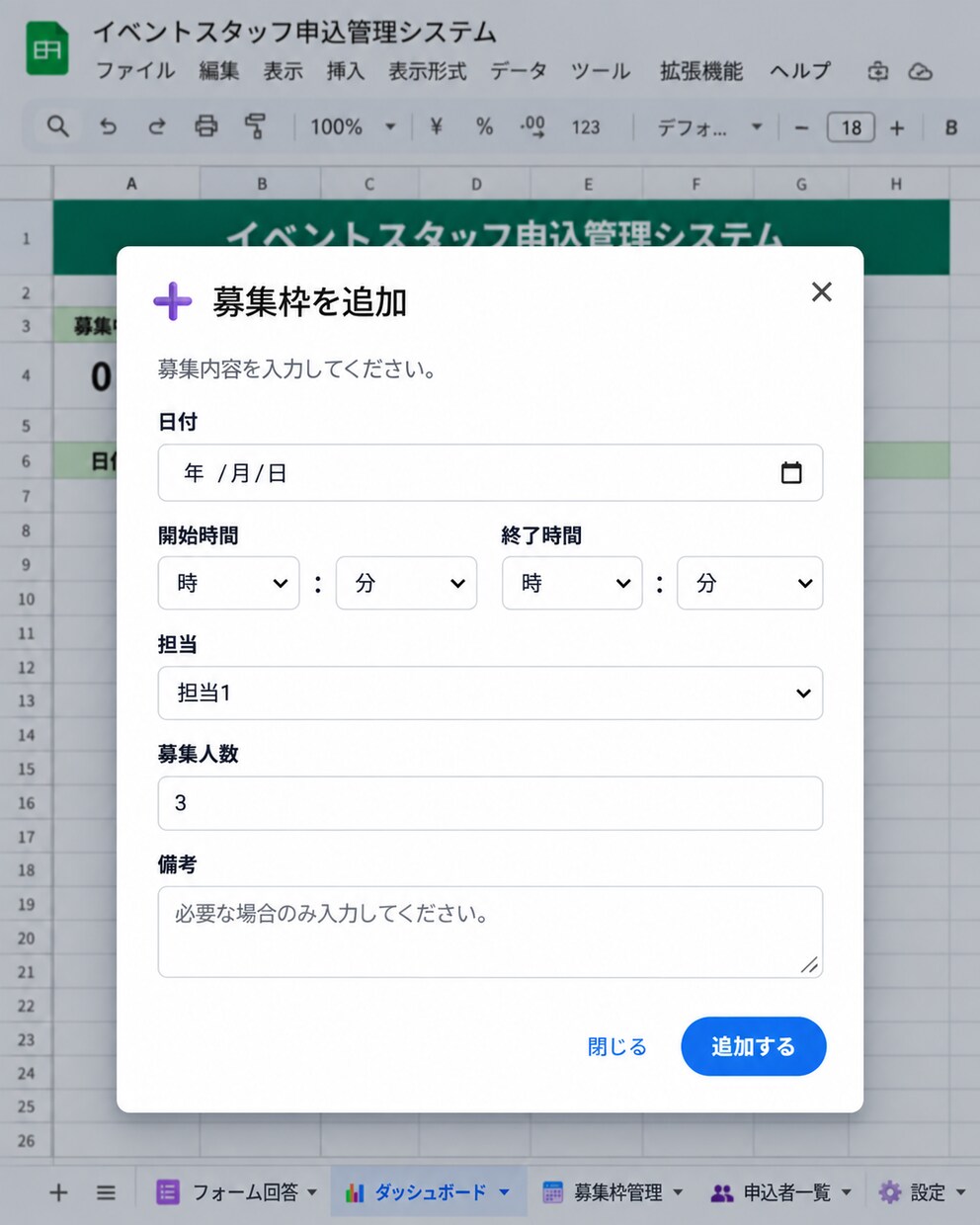Close the 募集枠を追加 dialog with X
980x1225 pixels.
[x=821, y=291]
